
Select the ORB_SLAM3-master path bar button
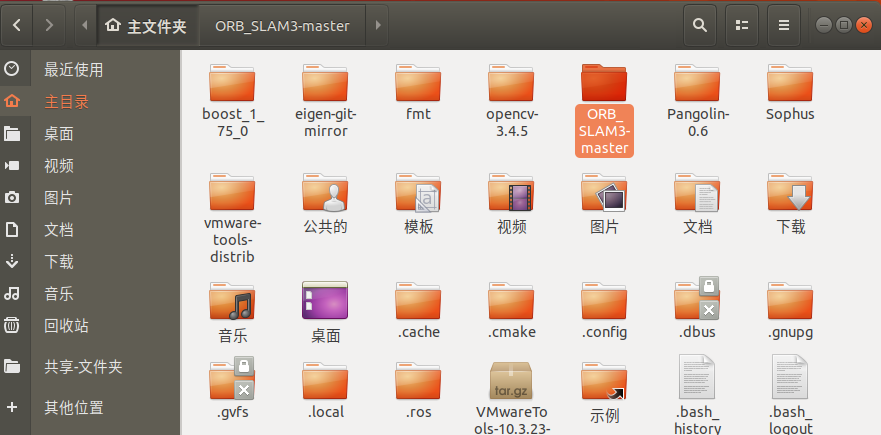pyautogui.click(x=282, y=26)
